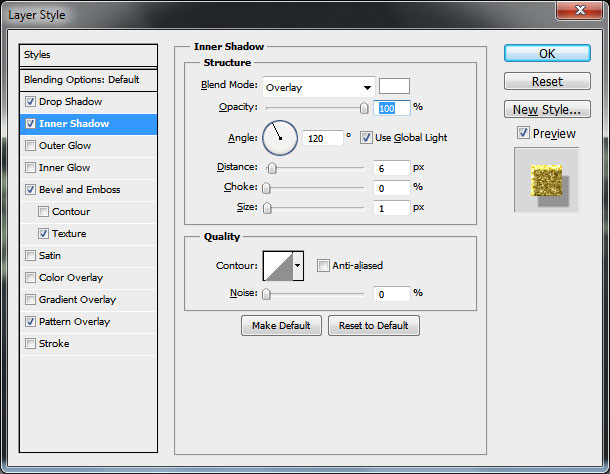Viewport: 610px width, 474px height.
Task: Open Blending Options: Default
Action: (88, 80)
